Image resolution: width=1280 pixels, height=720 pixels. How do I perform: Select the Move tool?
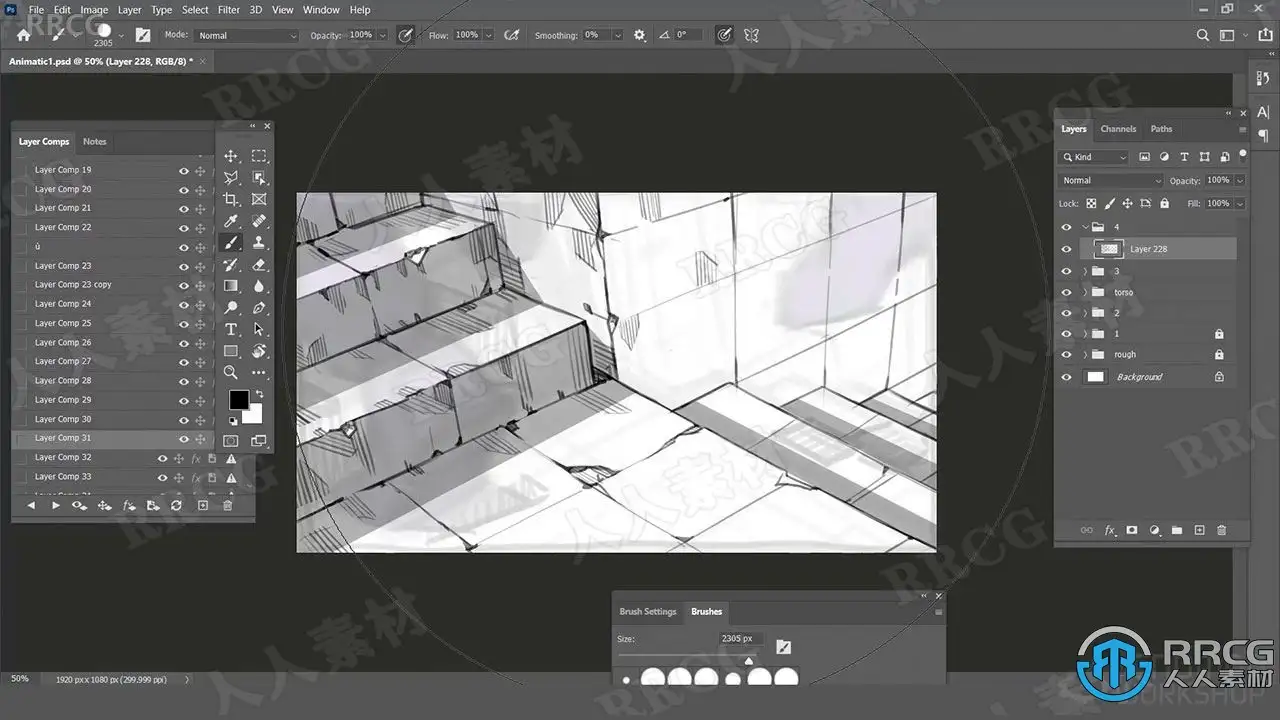(x=231, y=156)
